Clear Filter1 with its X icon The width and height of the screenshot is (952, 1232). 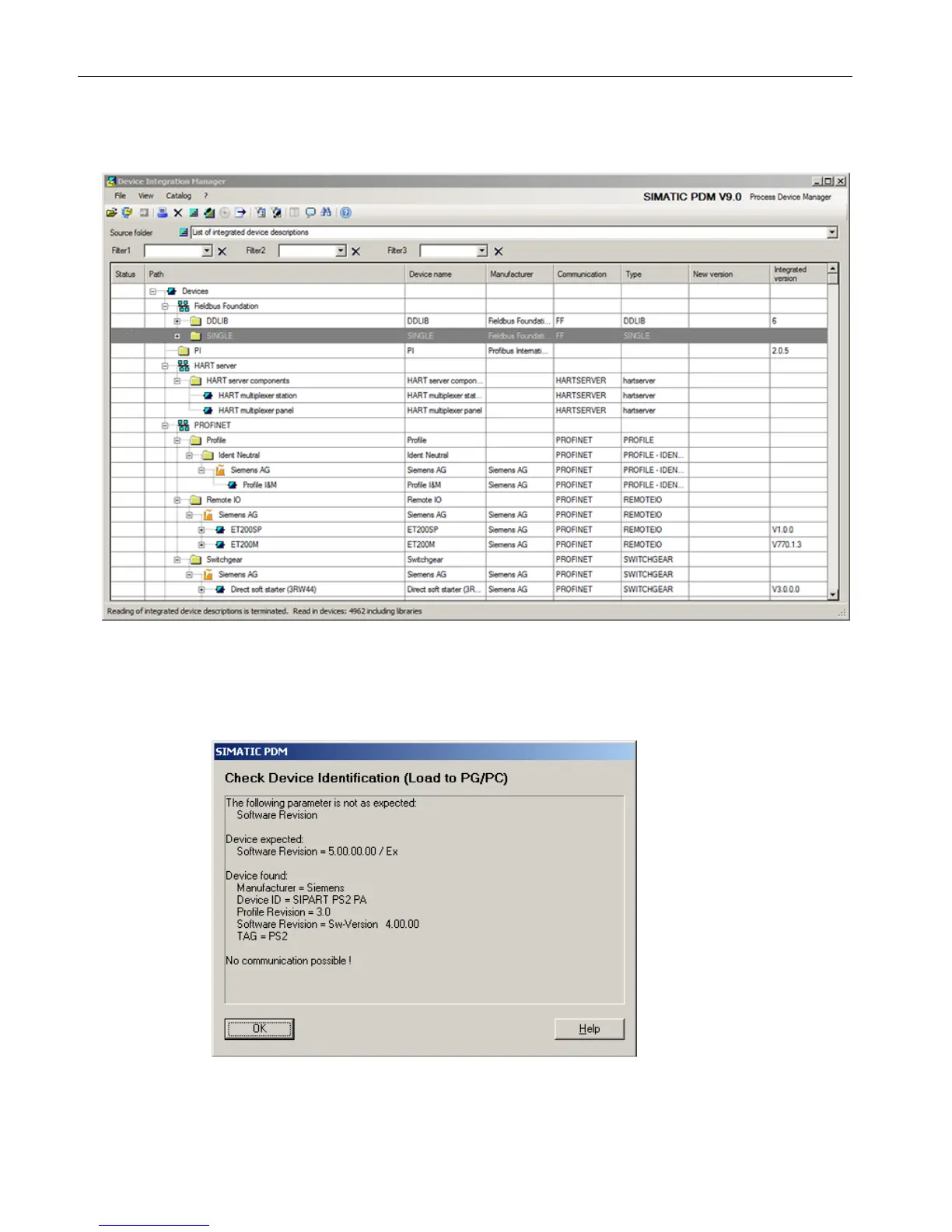(222, 251)
